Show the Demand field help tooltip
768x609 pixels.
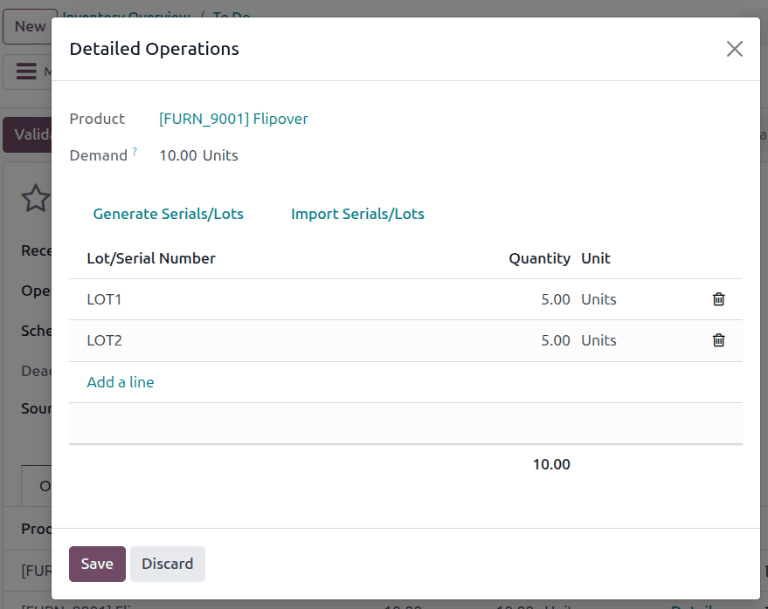click(x=135, y=152)
